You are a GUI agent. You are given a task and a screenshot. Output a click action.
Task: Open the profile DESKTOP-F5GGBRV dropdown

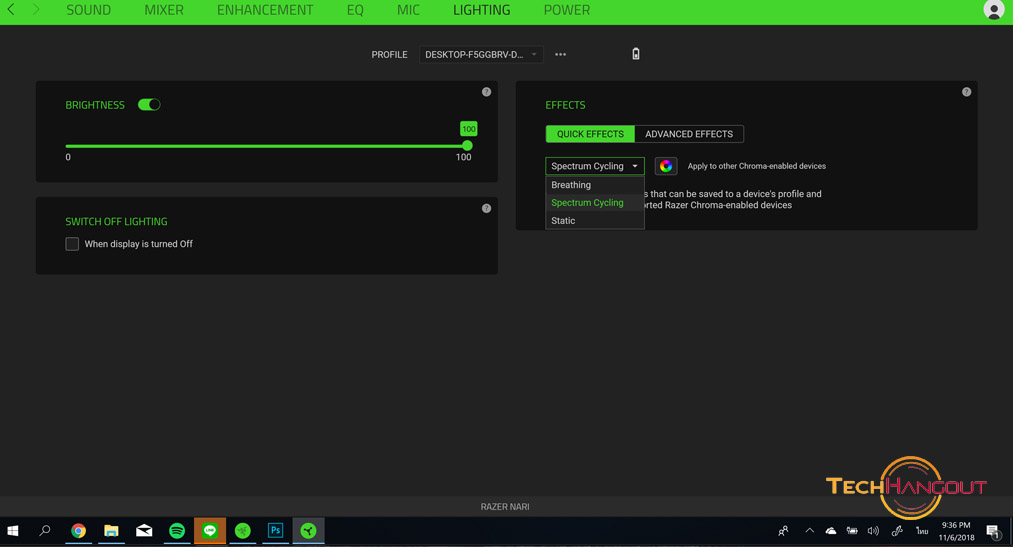481,54
